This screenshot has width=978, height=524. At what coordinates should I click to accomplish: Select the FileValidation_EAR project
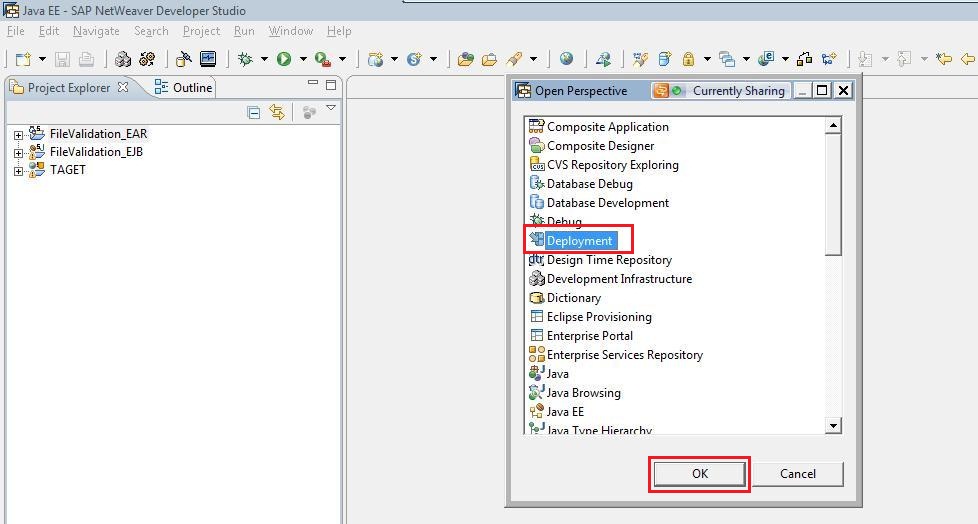point(99,133)
